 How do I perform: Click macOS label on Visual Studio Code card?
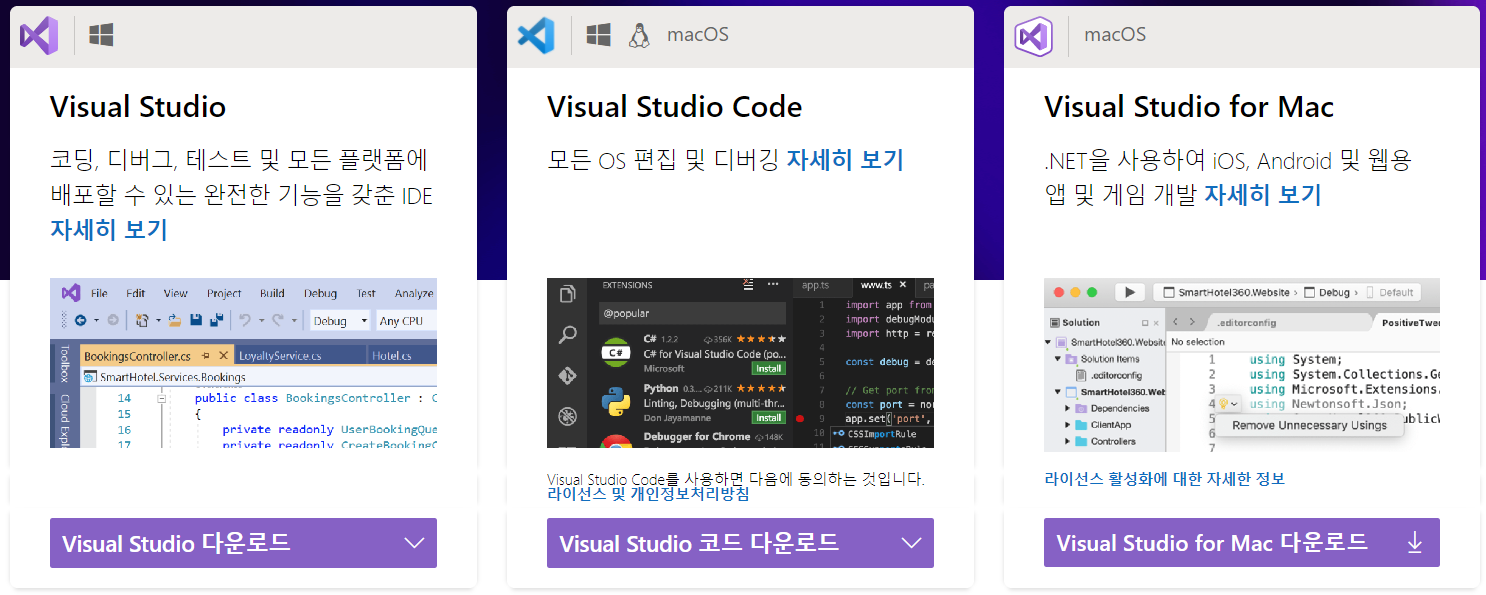click(x=698, y=35)
